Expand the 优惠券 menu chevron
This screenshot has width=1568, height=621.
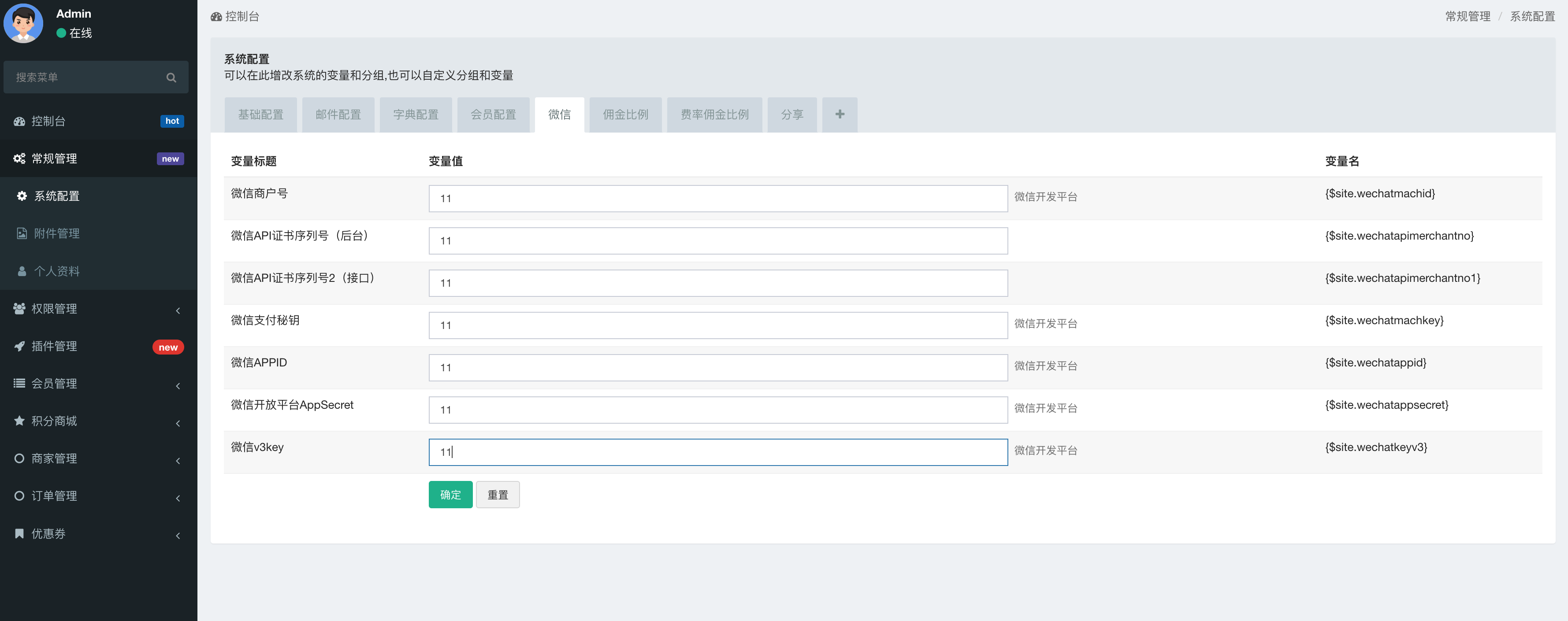[x=178, y=535]
